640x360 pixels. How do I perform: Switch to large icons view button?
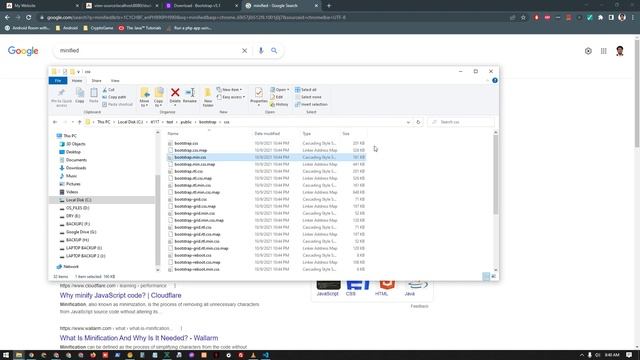[493, 276]
